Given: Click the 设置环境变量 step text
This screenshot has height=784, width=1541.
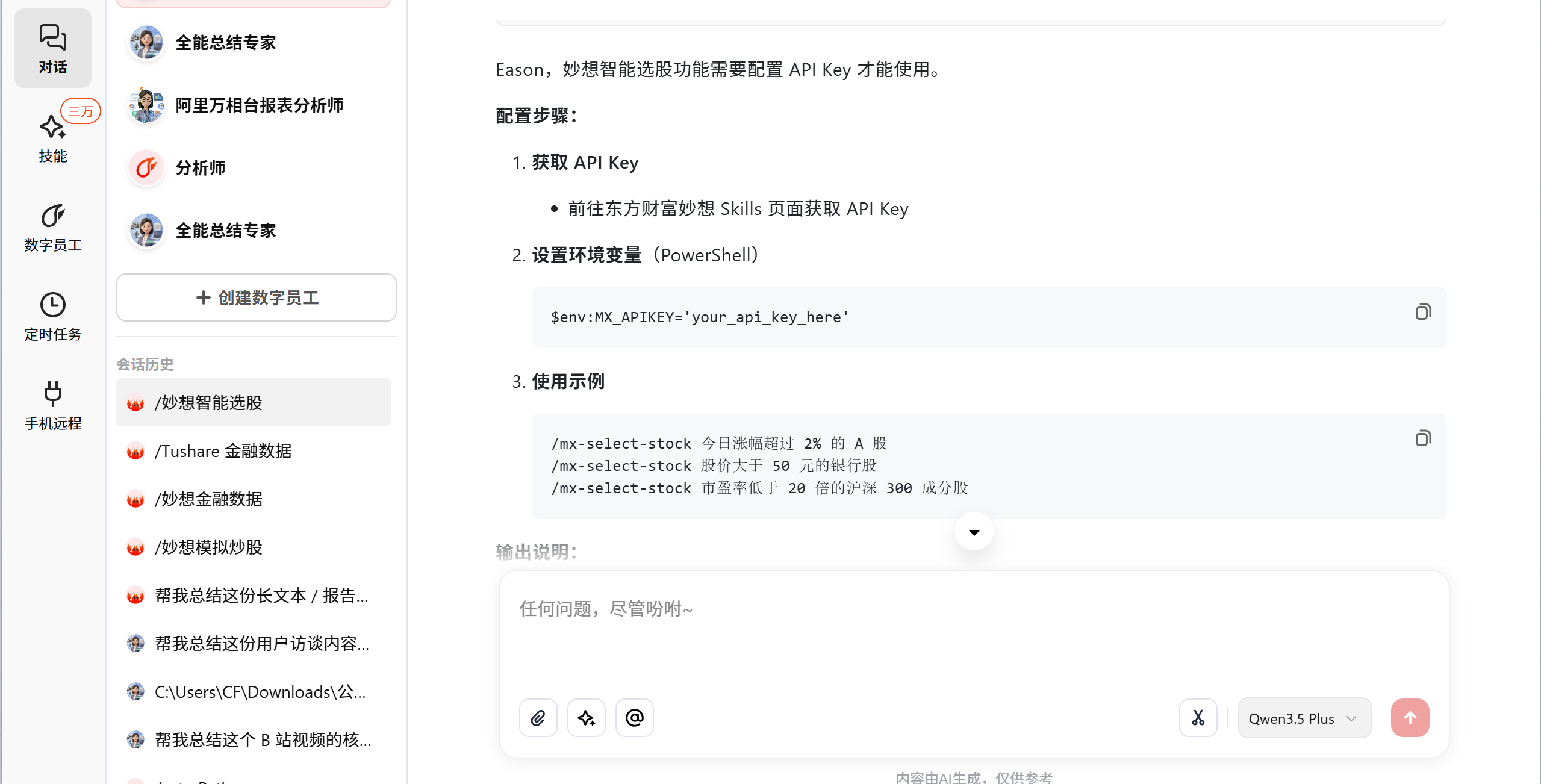Looking at the screenshot, I should (x=587, y=255).
